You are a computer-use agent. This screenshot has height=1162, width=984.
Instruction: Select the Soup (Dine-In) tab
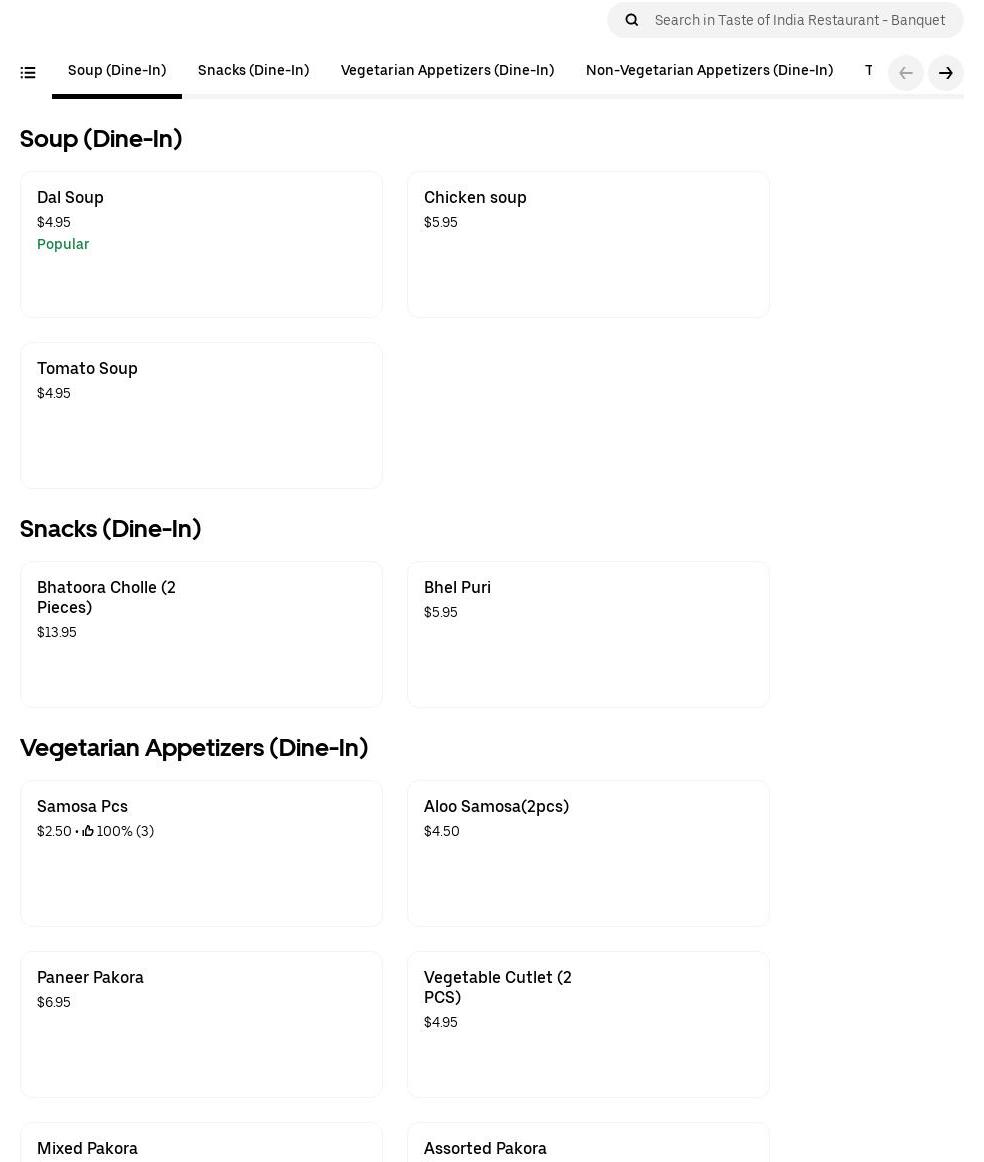click(117, 71)
